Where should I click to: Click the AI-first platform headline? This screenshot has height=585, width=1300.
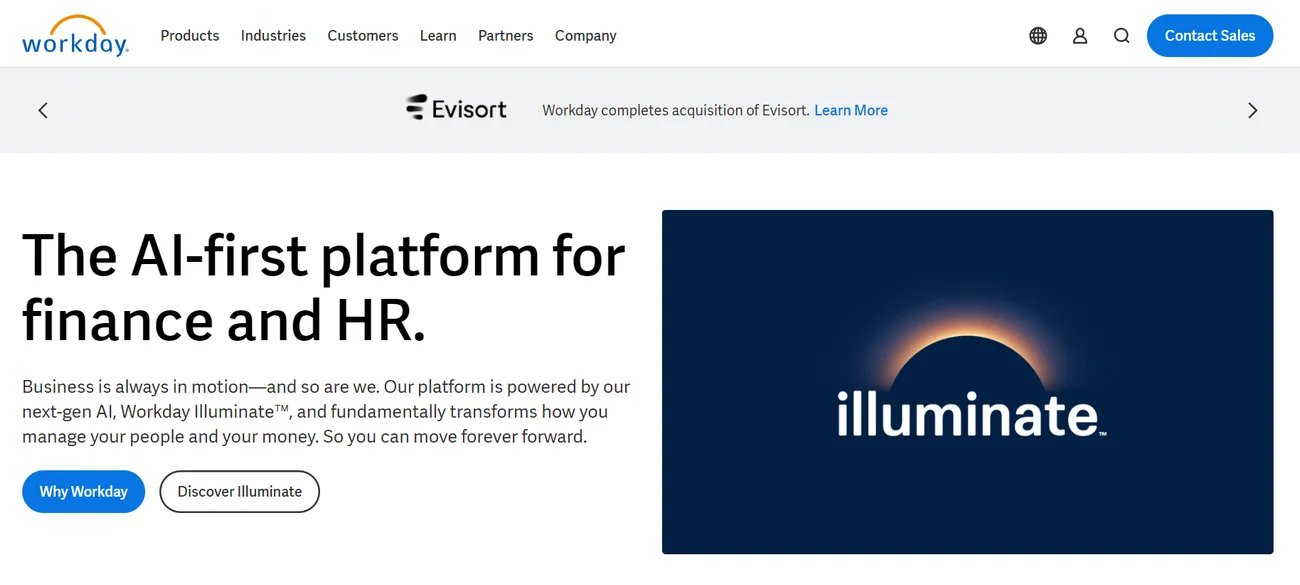tap(323, 288)
